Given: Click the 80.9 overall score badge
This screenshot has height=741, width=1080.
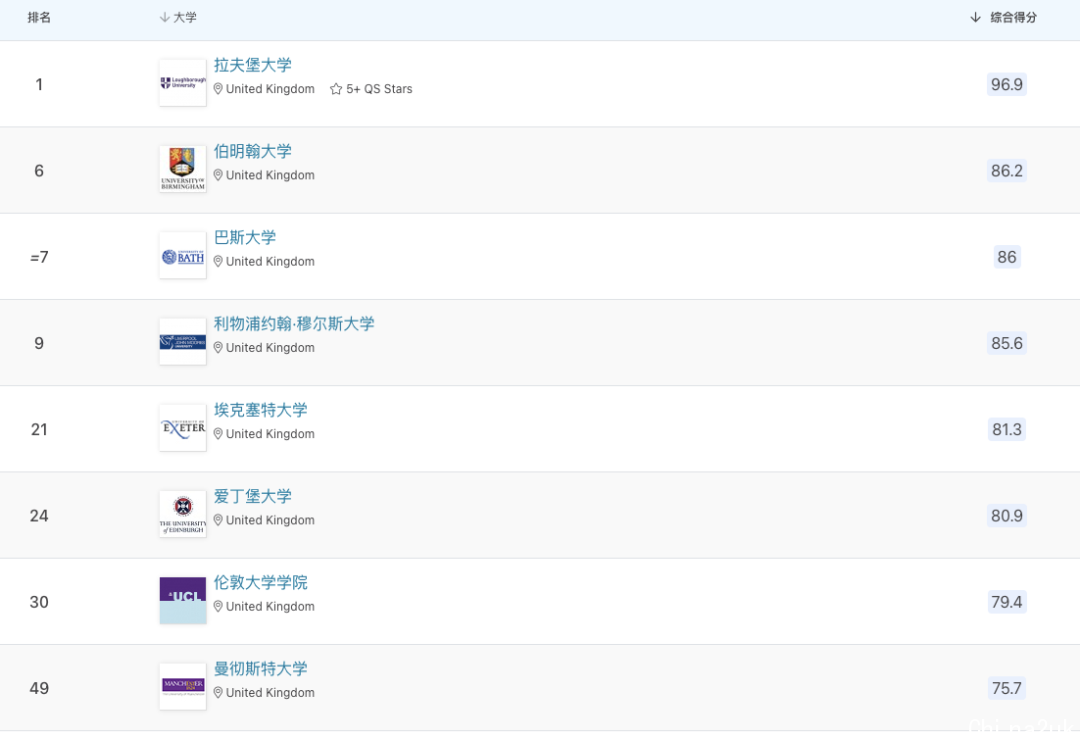Looking at the screenshot, I should pyautogui.click(x=1006, y=516).
